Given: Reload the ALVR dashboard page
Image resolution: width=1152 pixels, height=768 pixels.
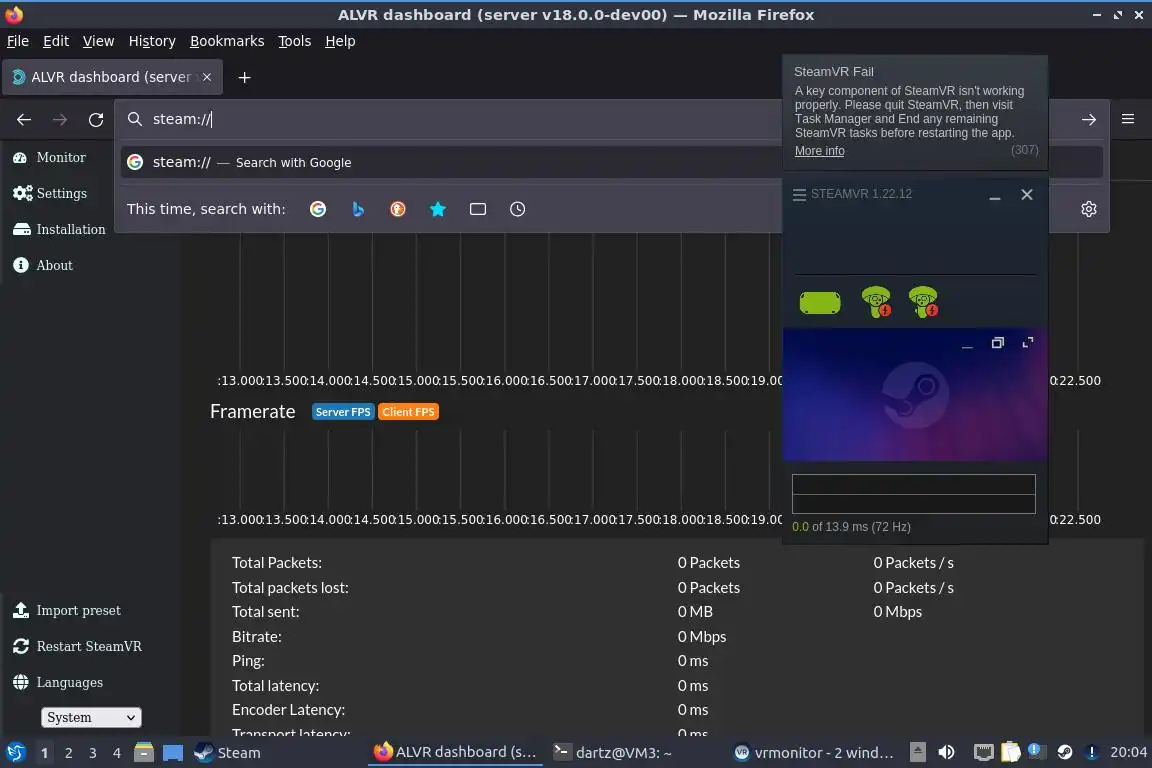Looking at the screenshot, I should 96,120.
